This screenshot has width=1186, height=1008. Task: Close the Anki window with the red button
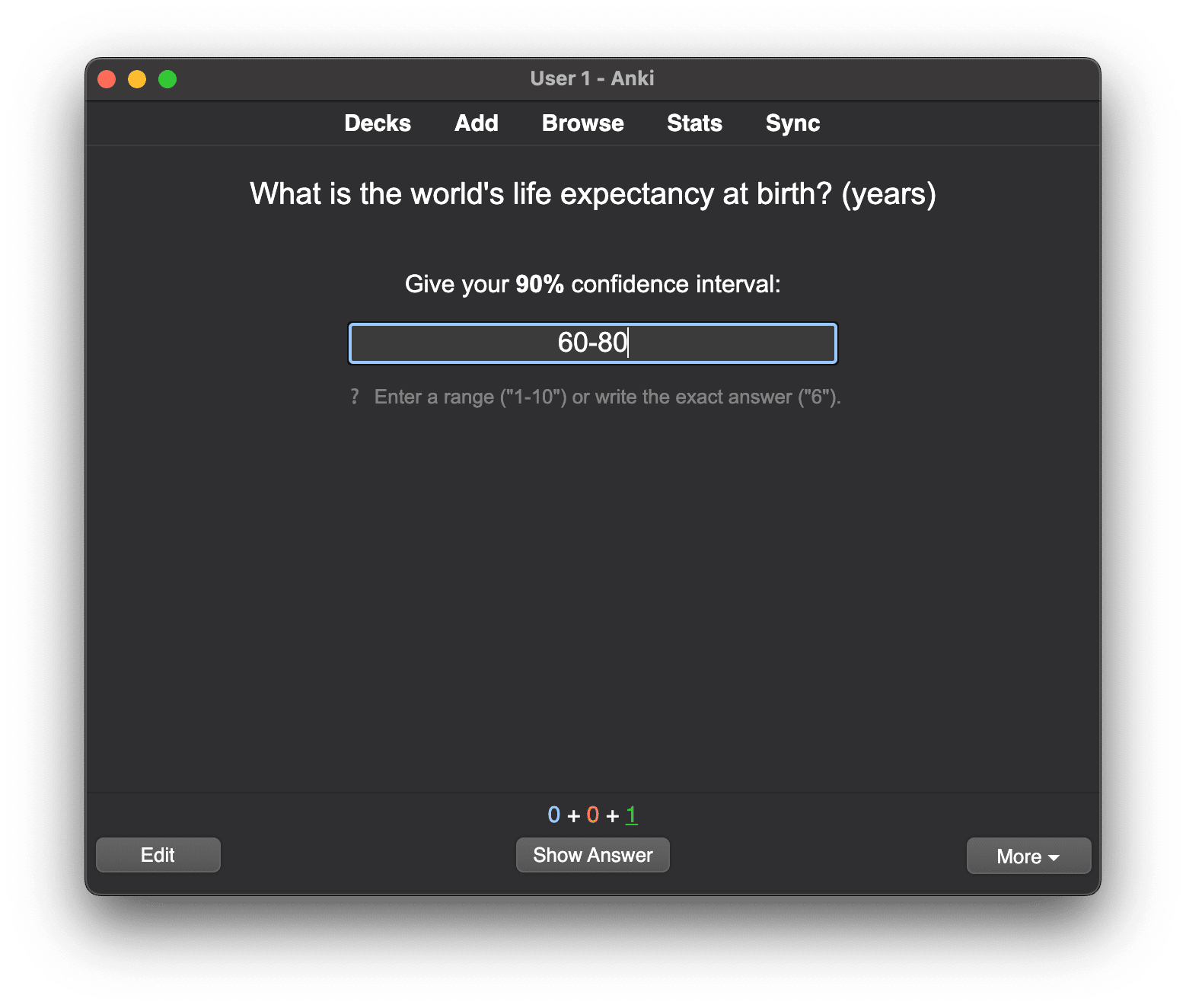pyautogui.click(x=107, y=79)
